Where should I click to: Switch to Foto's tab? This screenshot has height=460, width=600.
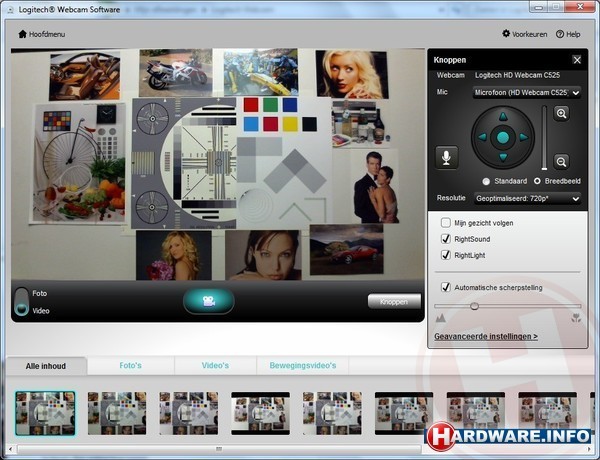click(130, 365)
